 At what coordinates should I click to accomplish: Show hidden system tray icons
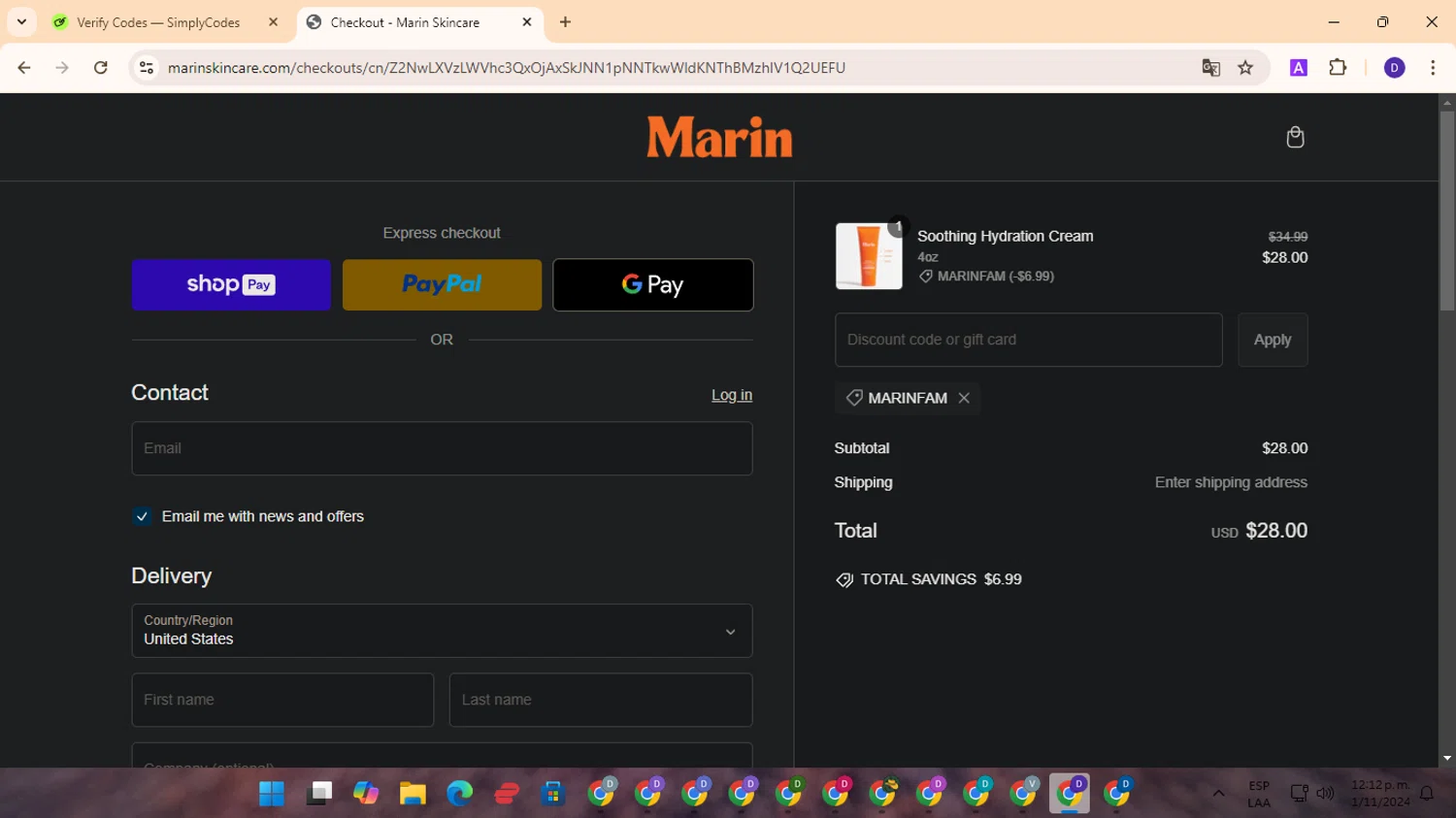1218,794
